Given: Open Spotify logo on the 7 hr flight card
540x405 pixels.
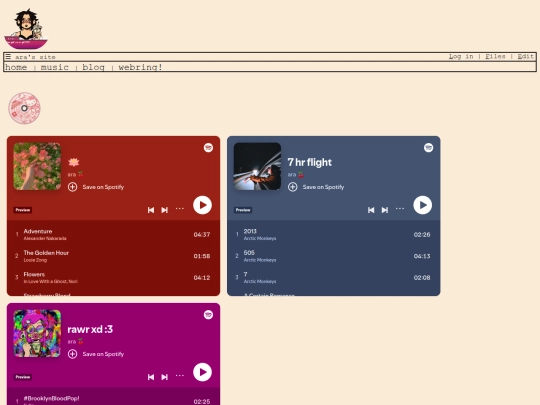Looking at the screenshot, I should pyautogui.click(x=428, y=148).
